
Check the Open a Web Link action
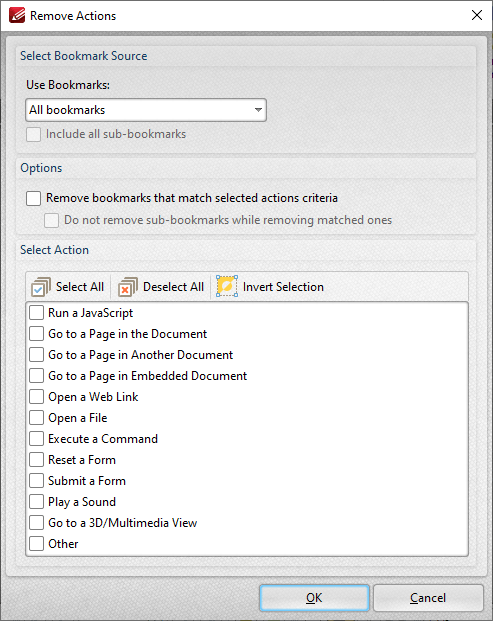tap(36, 397)
